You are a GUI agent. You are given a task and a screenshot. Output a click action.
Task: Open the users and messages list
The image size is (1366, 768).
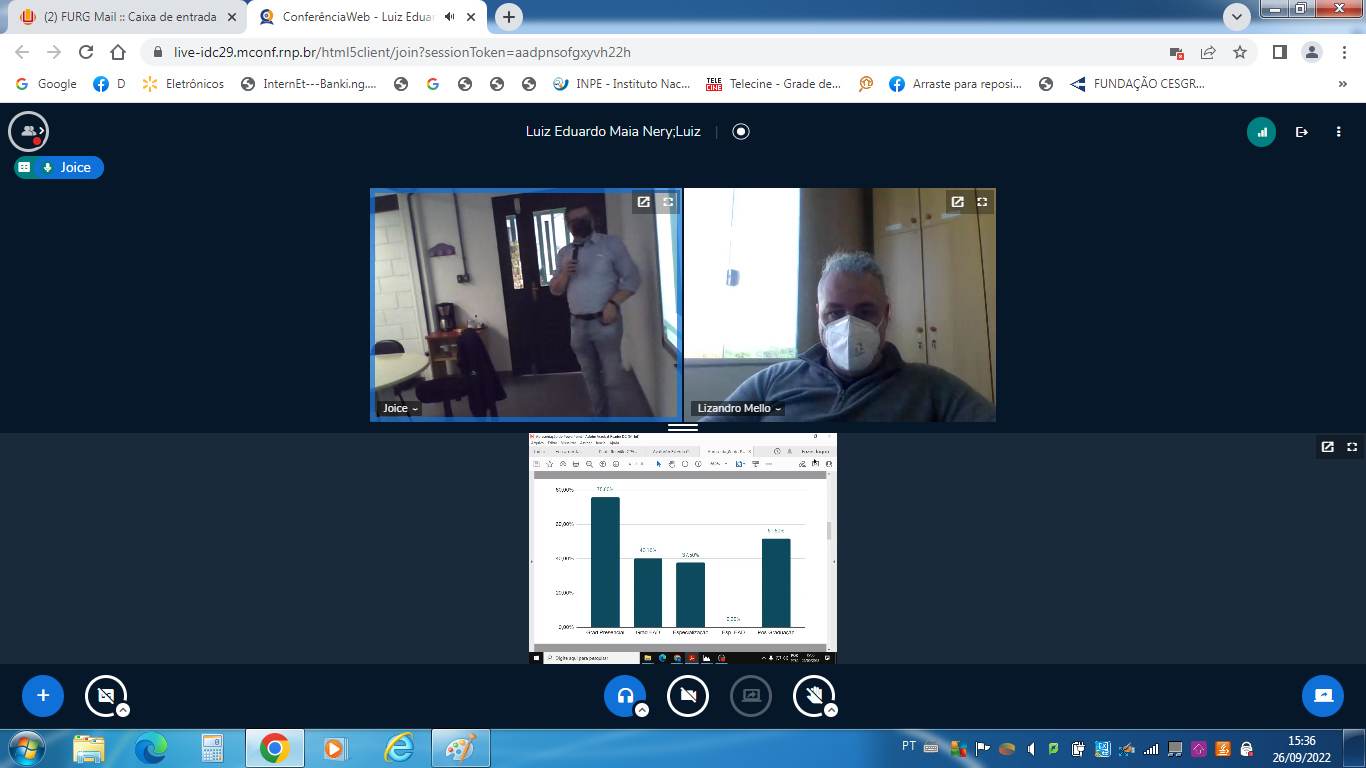point(28,131)
